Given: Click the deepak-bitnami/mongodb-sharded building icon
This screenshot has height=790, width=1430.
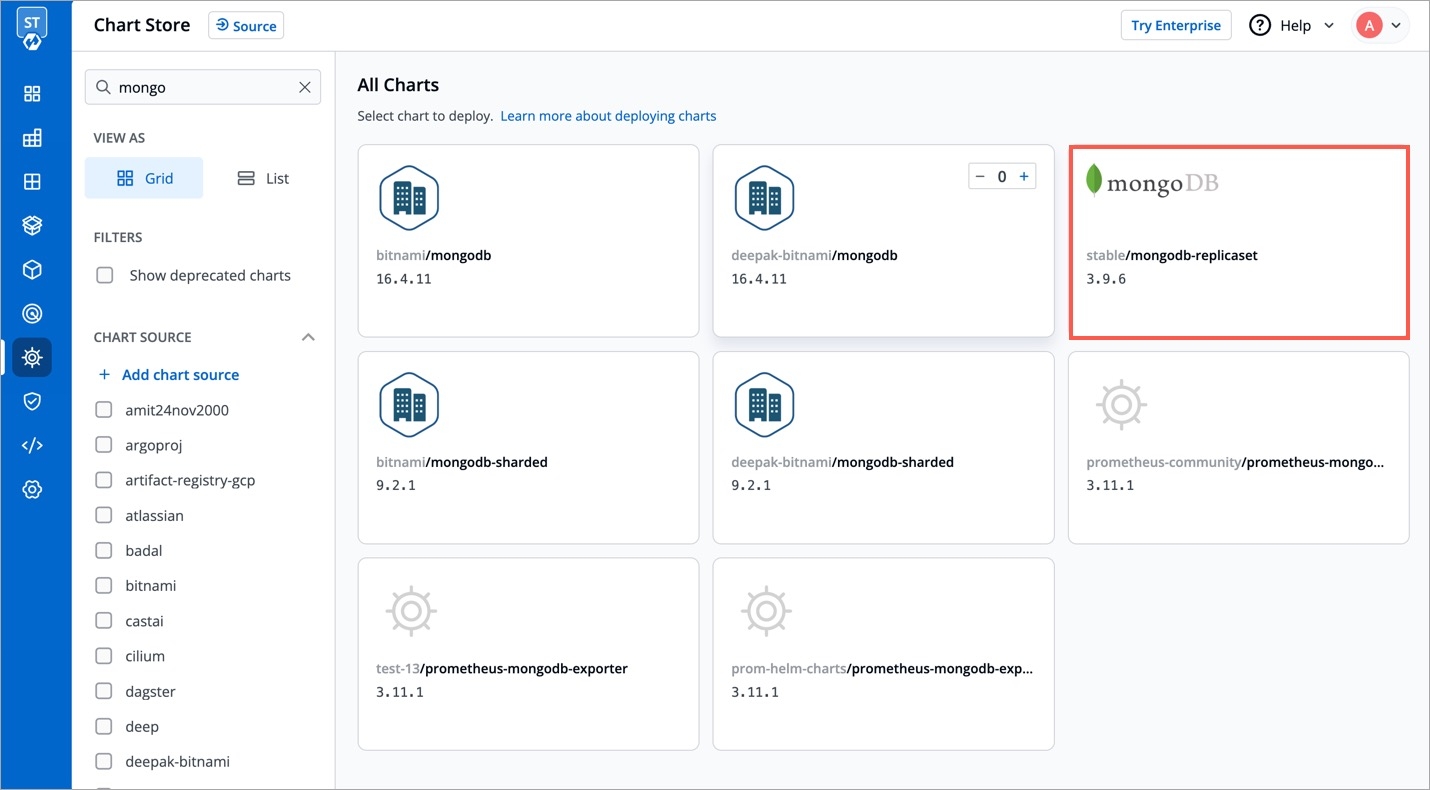Looking at the screenshot, I should pyautogui.click(x=764, y=405).
